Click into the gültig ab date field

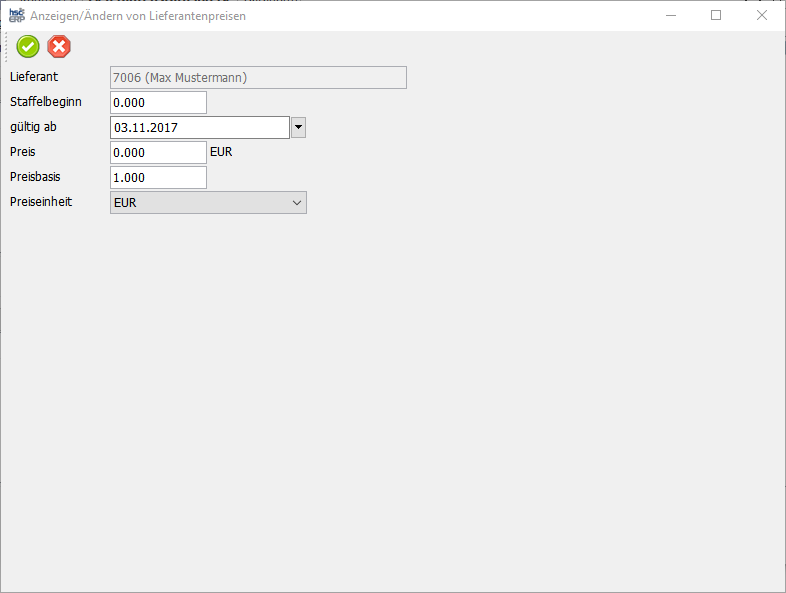(199, 128)
